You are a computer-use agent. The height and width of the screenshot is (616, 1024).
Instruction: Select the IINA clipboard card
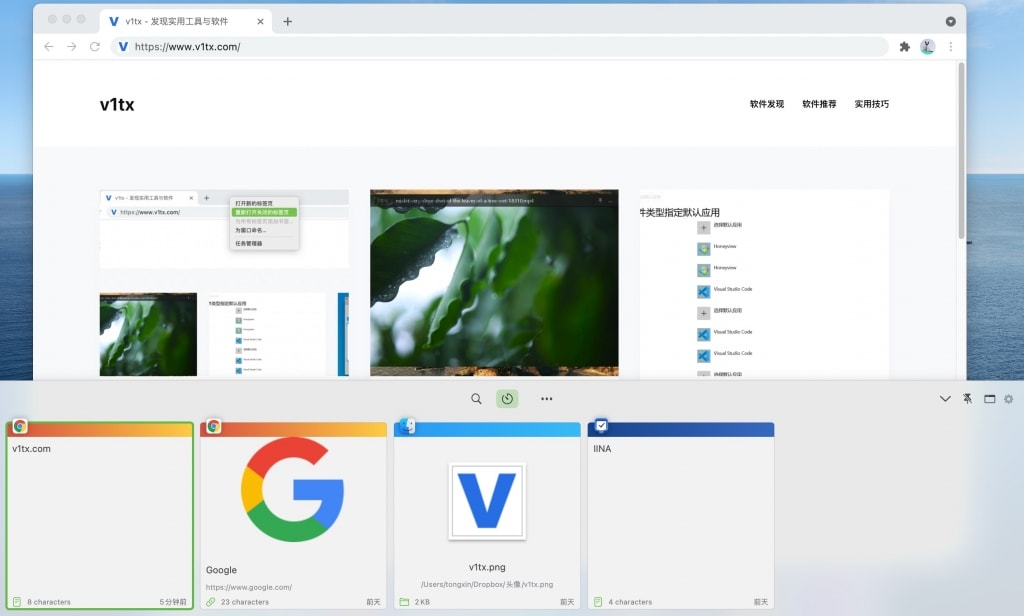tap(680, 515)
